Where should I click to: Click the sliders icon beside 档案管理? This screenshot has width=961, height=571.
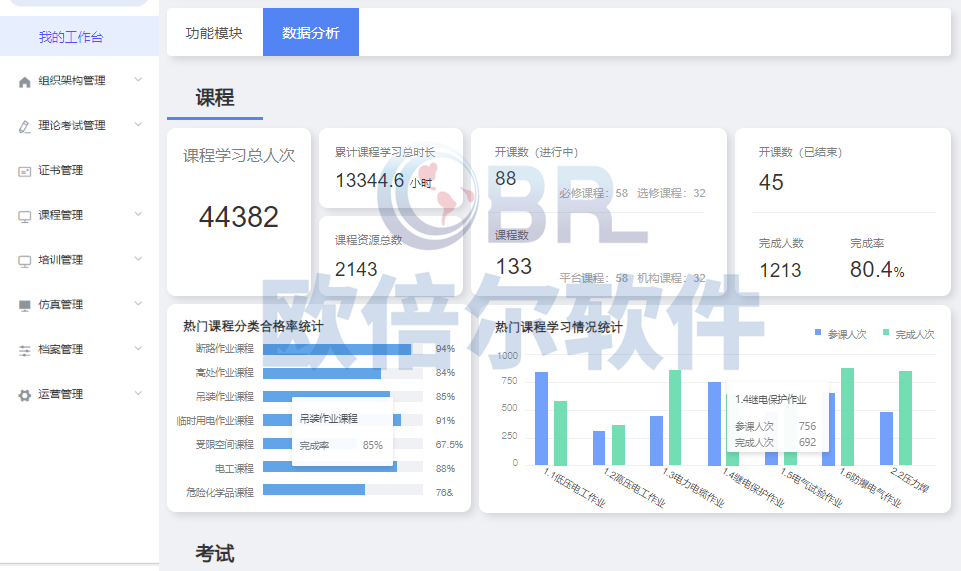click(x=25, y=350)
